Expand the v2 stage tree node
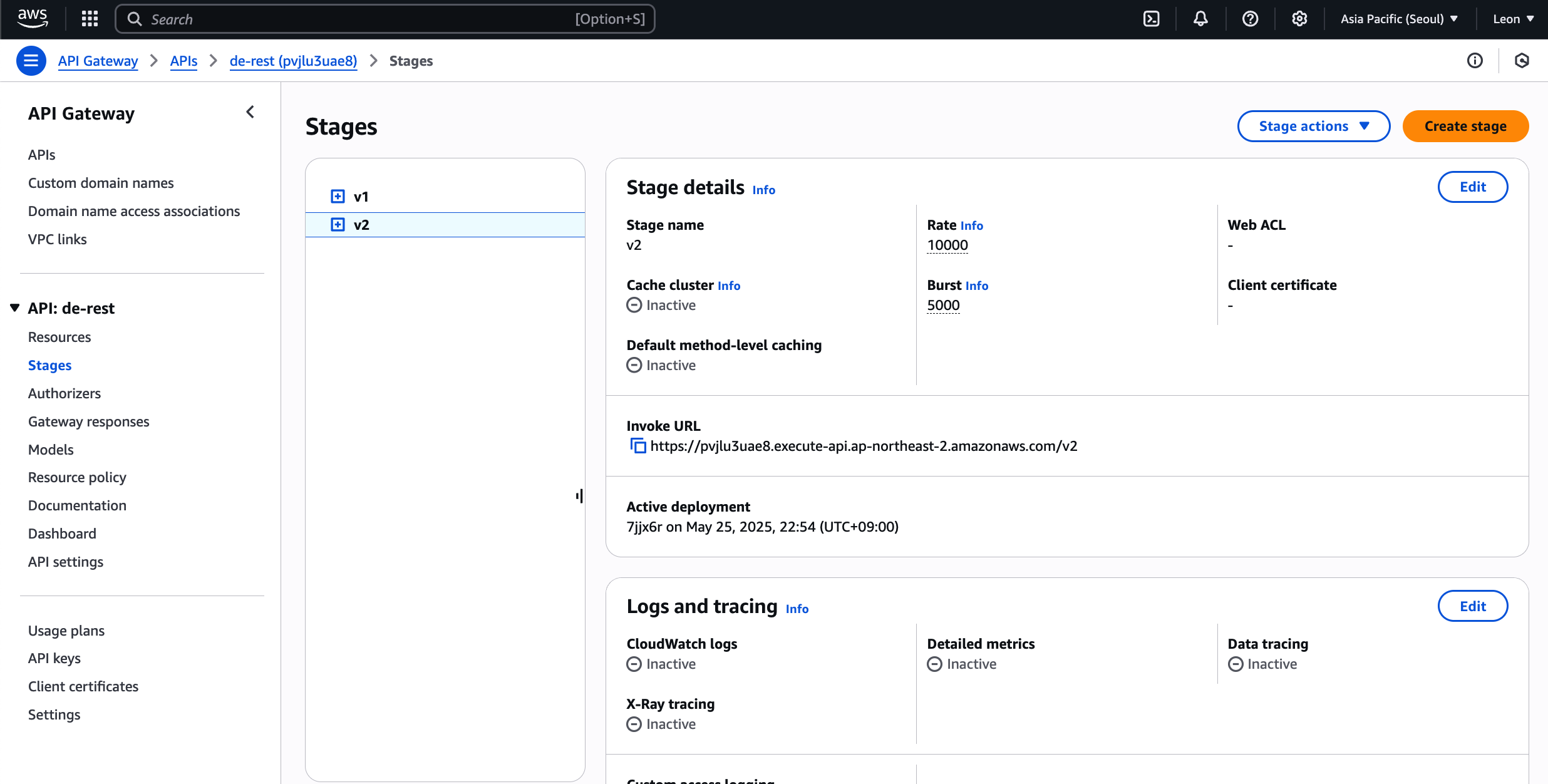Screen dimensions: 1548x784 point(338,225)
